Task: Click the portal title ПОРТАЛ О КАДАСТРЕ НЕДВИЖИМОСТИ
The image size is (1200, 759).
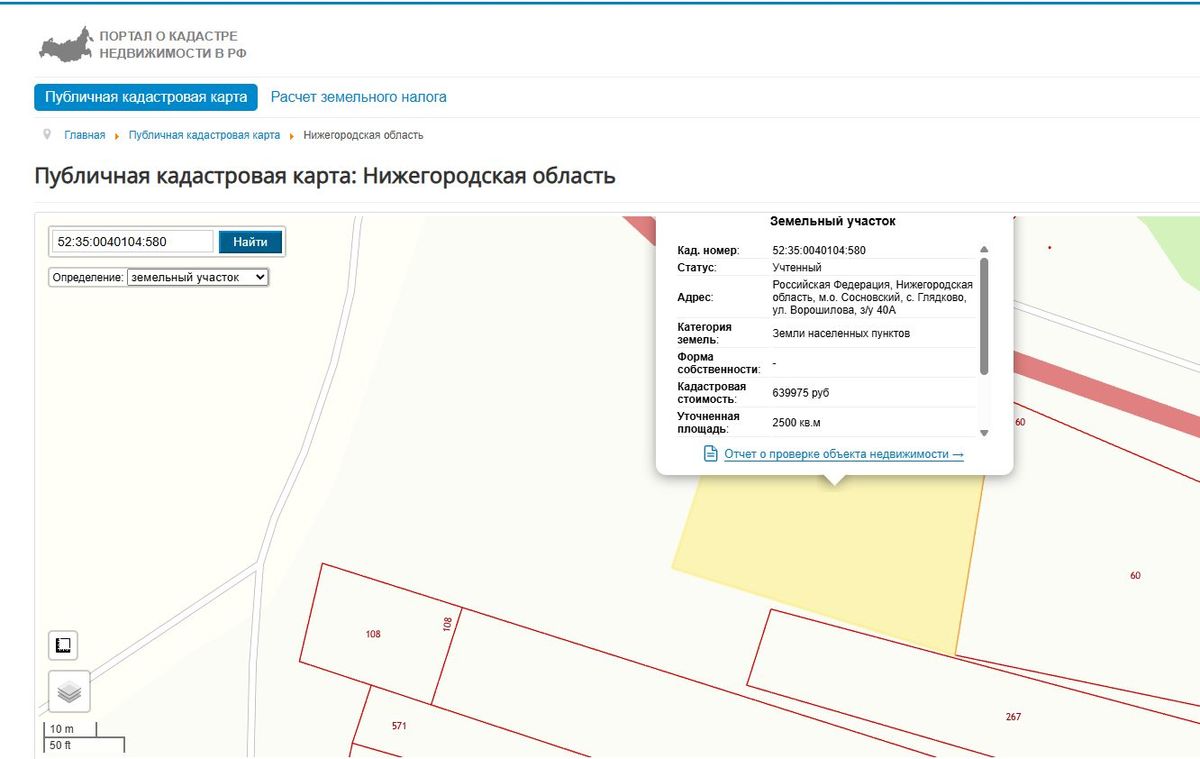Action: click(172, 44)
